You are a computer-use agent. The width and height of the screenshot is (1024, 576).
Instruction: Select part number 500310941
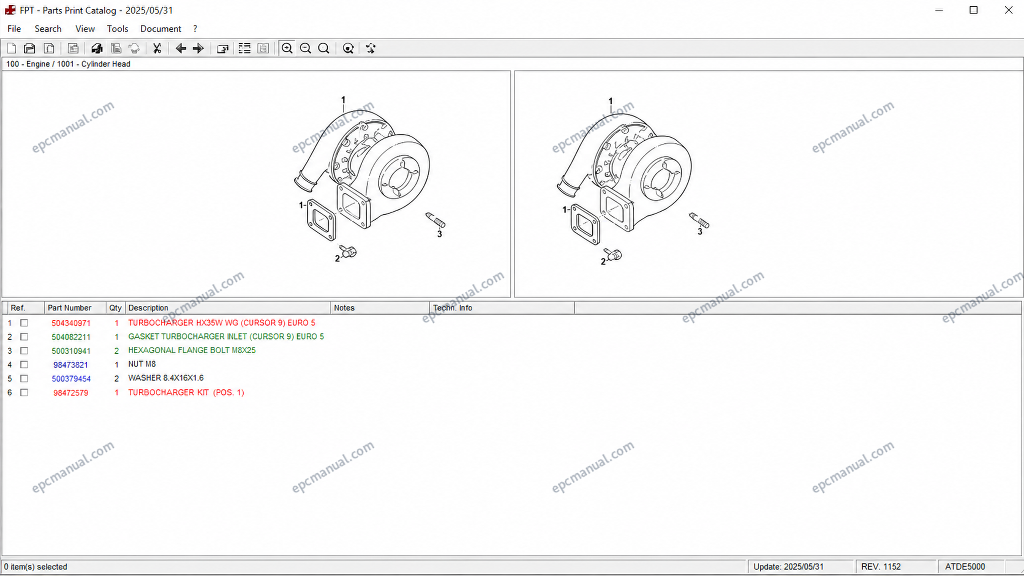pyautogui.click(x=71, y=351)
